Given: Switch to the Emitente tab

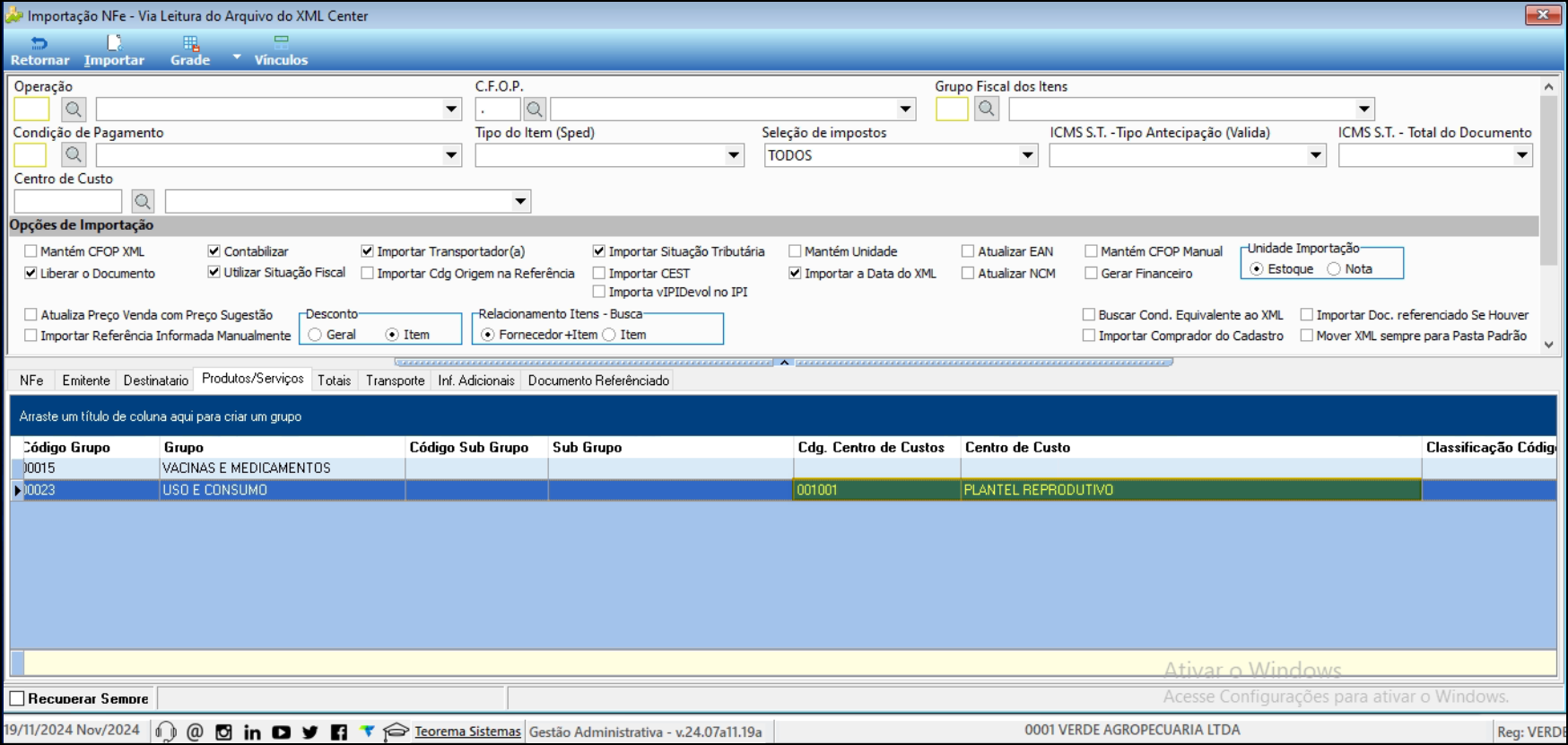Looking at the screenshot, I should 86,381.
